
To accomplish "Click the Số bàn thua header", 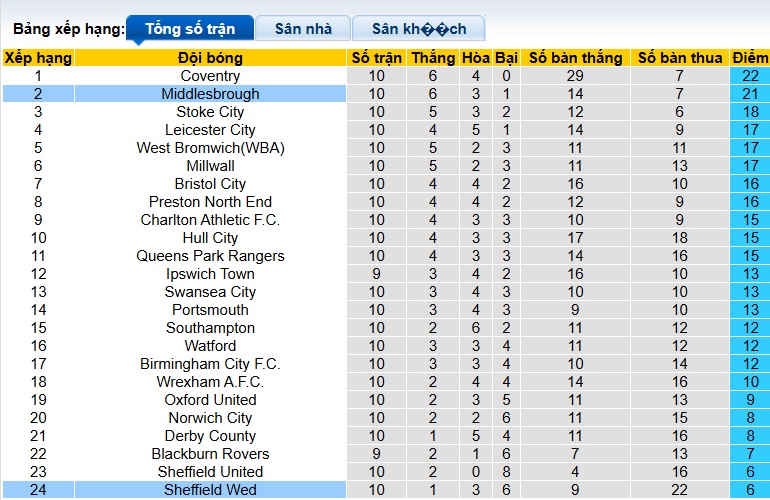I will coord(680,58).
